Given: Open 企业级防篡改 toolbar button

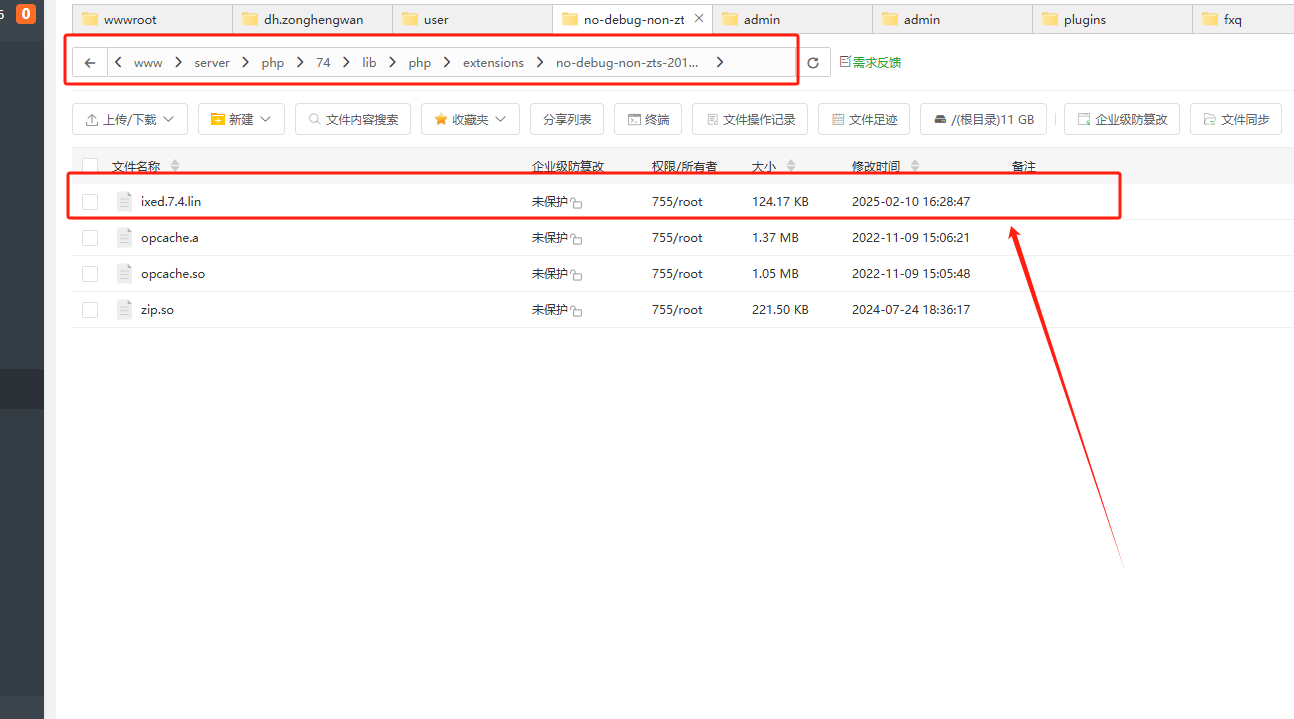Looking at the screenshot, I should [1122, 119].
